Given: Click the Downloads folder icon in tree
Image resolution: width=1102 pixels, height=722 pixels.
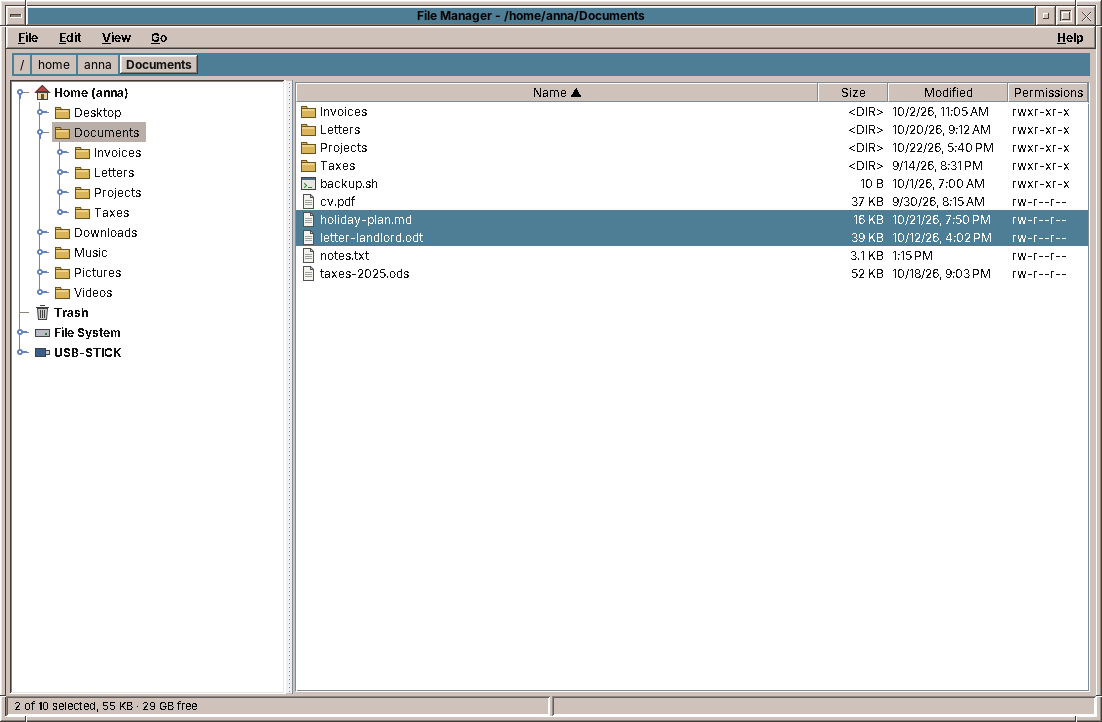Looking at the screenshot, I should click(63, 233).
